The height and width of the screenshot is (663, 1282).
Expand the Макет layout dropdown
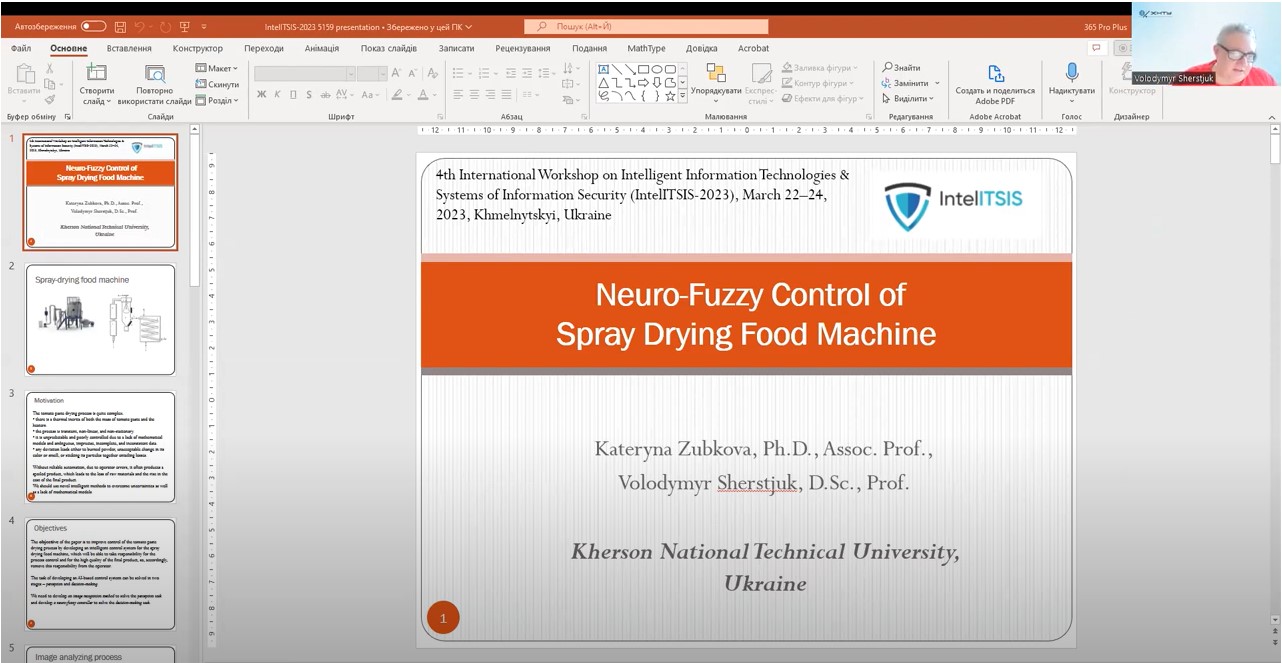[x=218, y=68]
